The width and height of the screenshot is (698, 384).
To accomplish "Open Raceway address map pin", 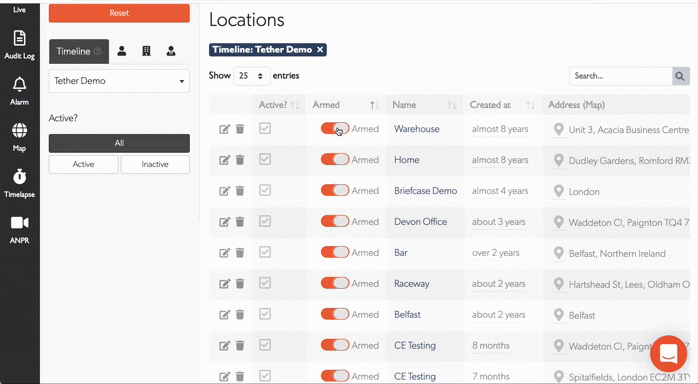I will 558,284.
